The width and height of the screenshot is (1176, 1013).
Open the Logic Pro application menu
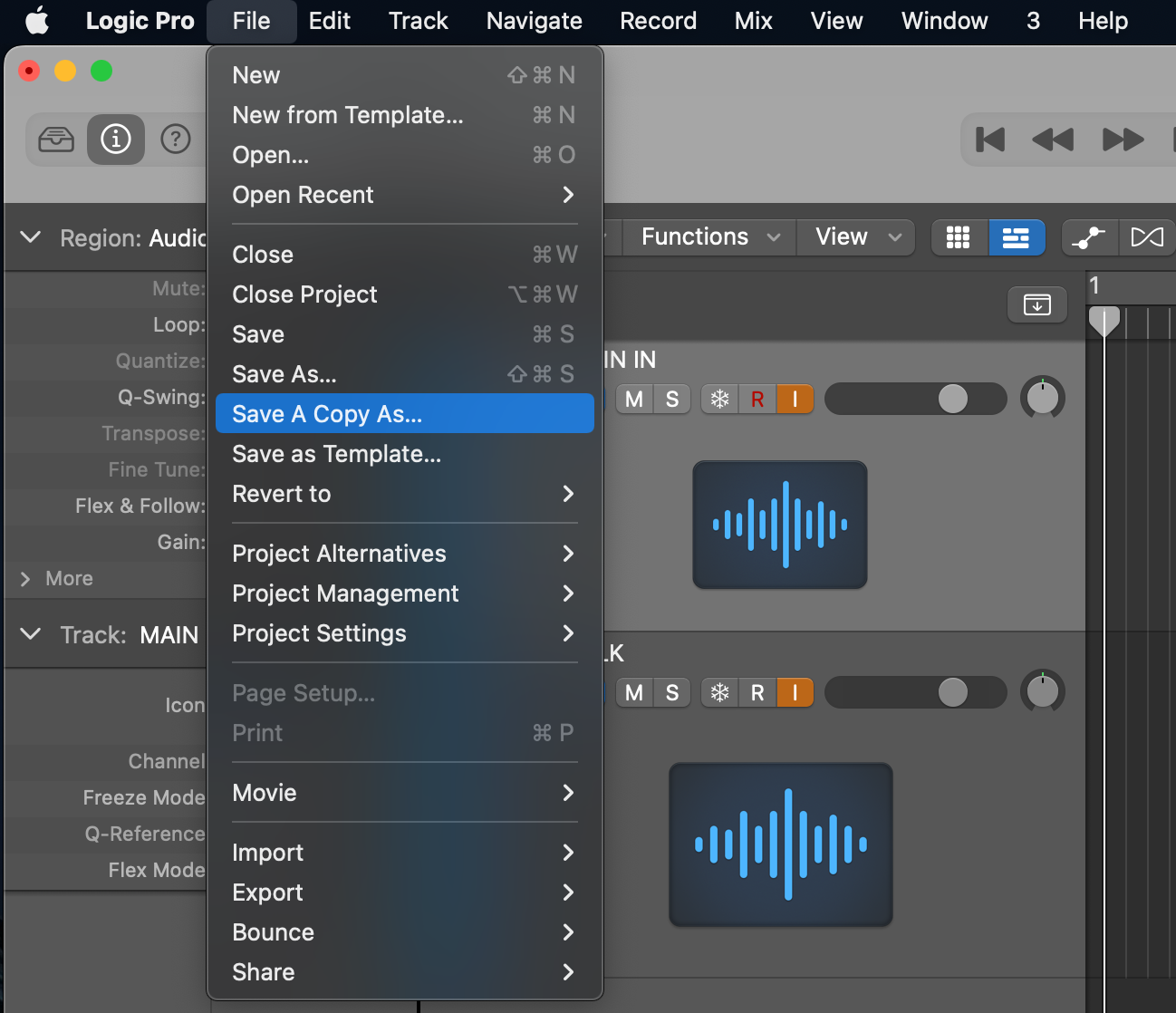(140, 21)
